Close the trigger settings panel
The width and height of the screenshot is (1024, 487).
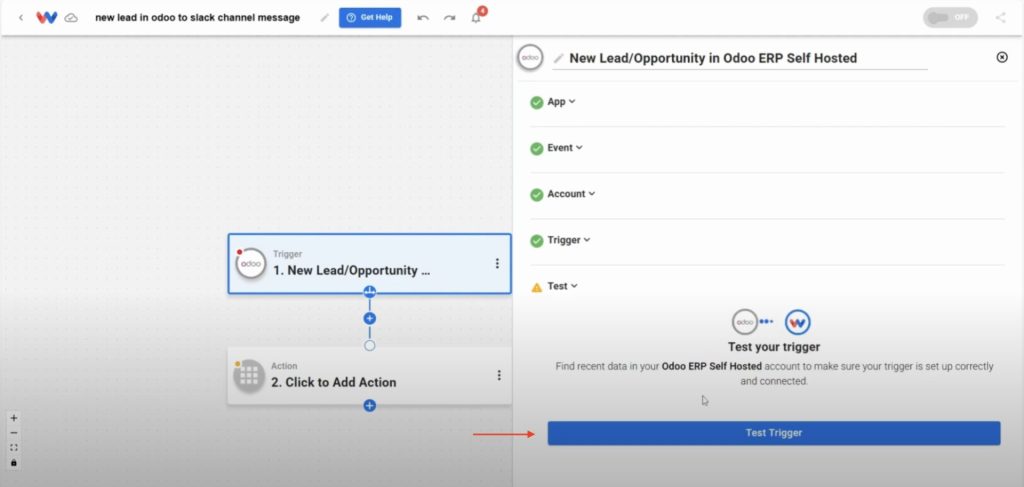pos(1002,57)
